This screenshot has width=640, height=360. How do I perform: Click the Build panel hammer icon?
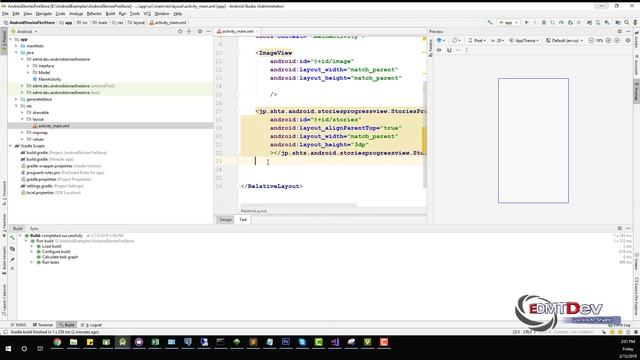12,238
